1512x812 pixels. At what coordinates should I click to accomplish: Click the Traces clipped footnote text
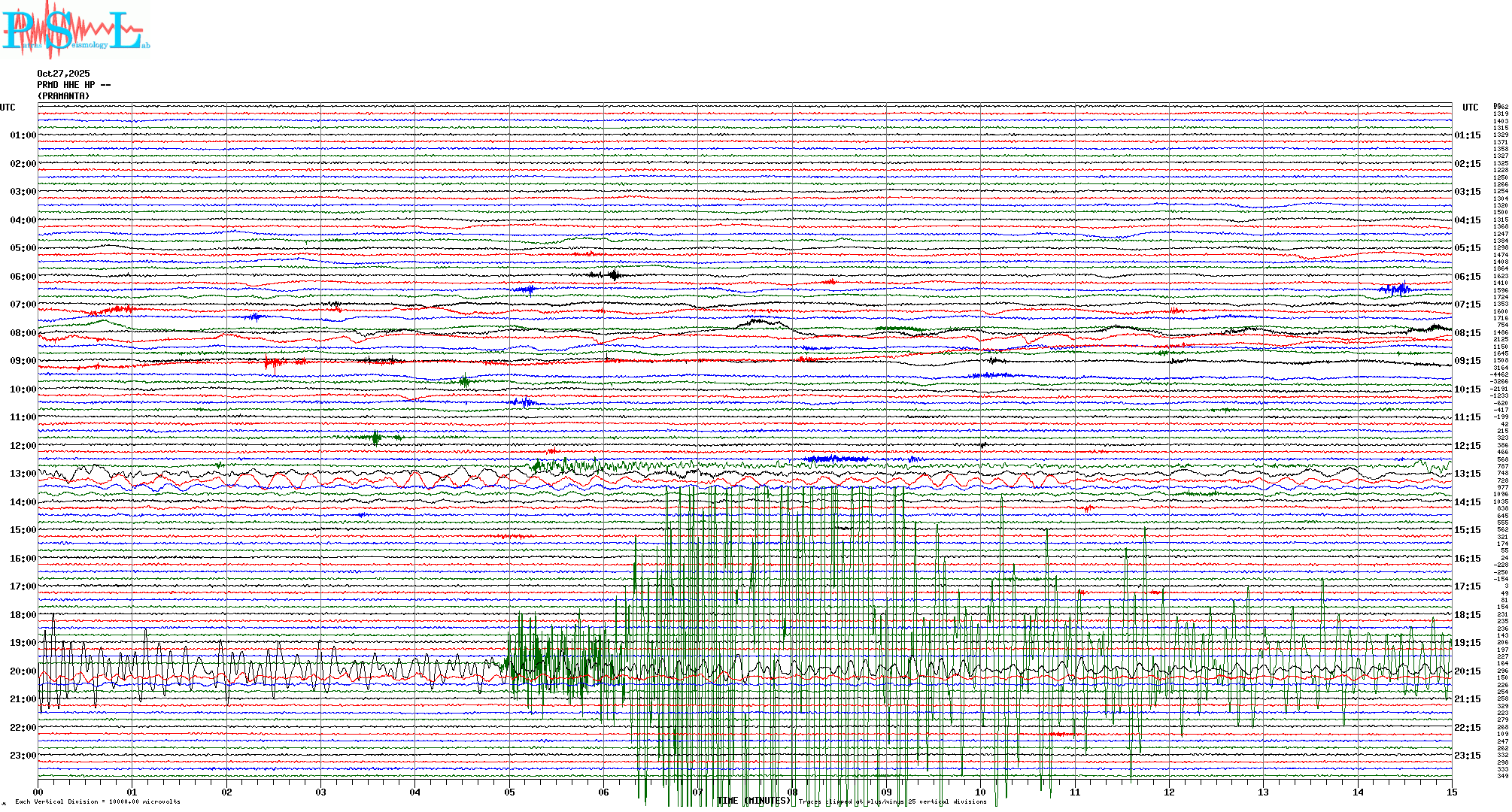point(892,801)
